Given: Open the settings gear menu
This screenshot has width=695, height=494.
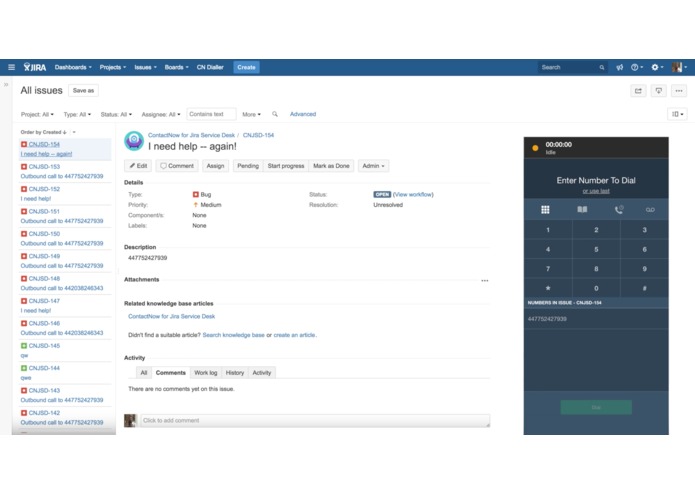Looking at the screenshot, I should (x=657, y=67).
